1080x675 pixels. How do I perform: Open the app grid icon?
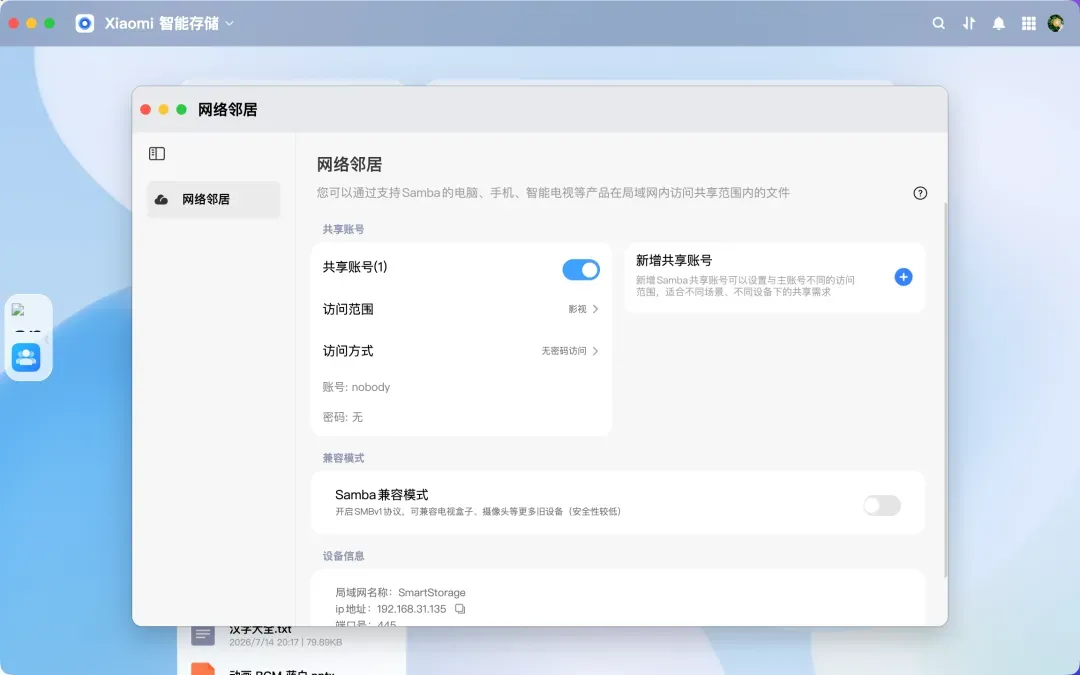click(1028, 23)
